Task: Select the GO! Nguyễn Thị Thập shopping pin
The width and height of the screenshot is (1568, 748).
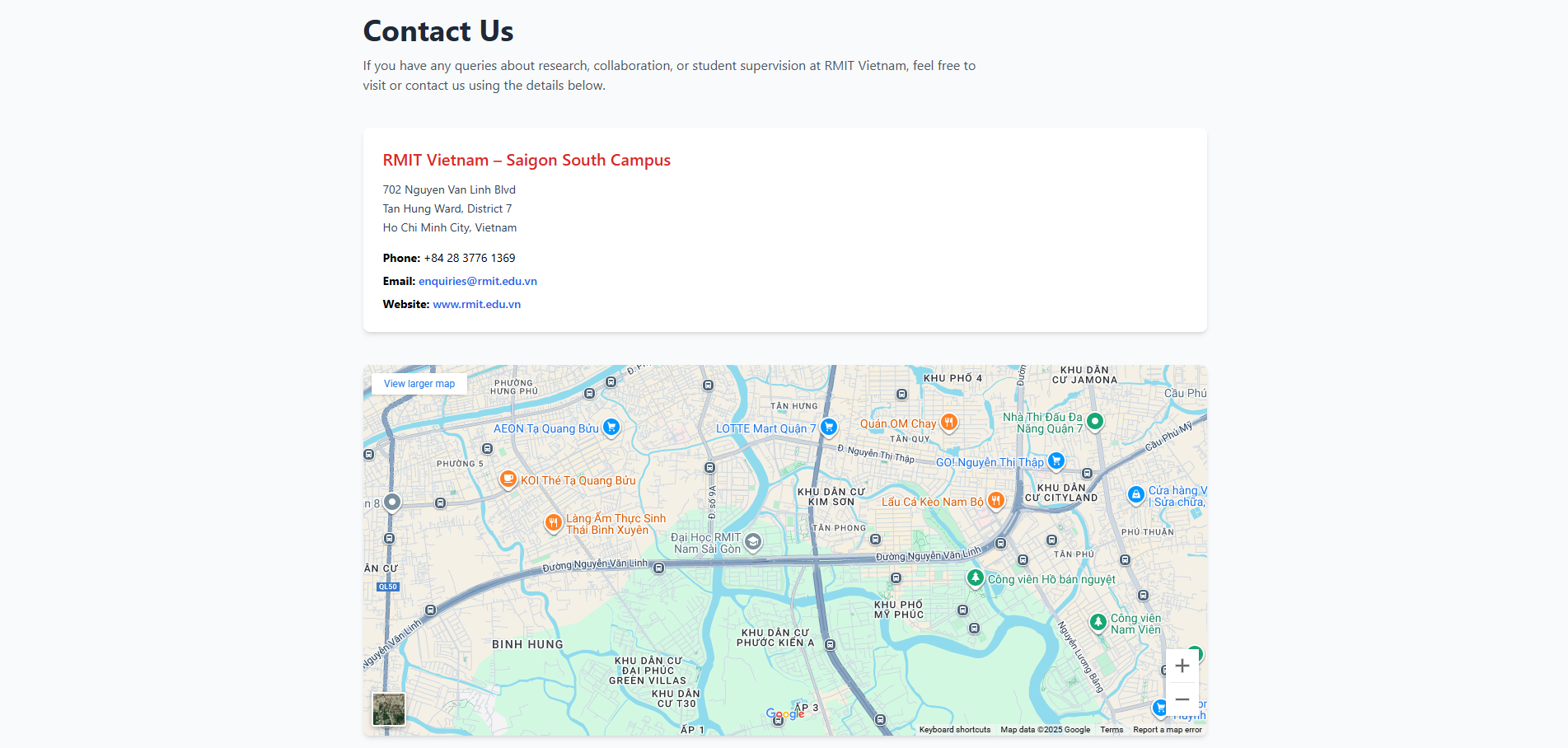Action: pyautogui.click(x=1055, y=461)
